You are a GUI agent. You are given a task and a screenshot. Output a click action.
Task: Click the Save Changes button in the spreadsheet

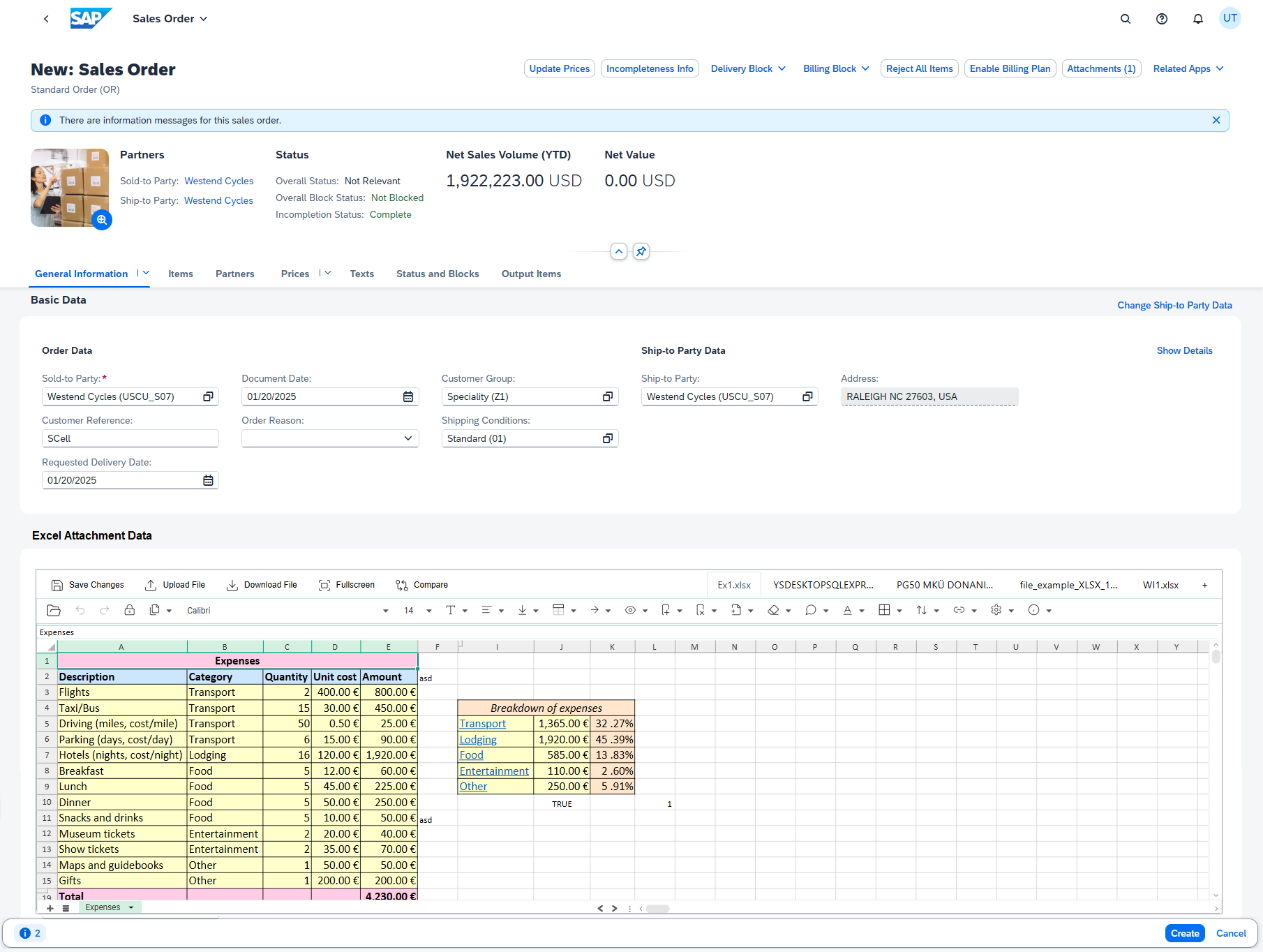(x=88, y=585)
